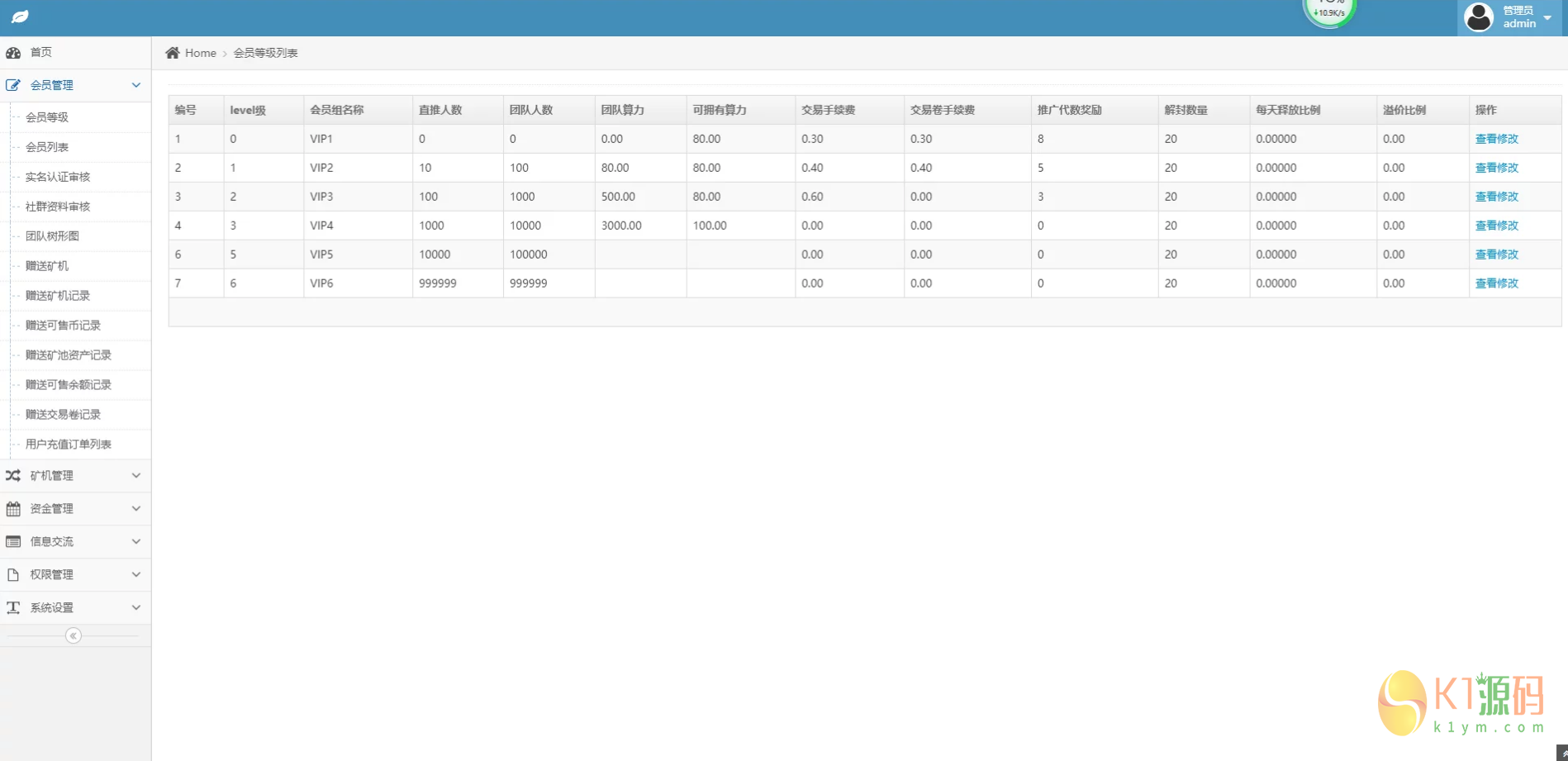Click the shuffle icon beside 矿机管理

click(13, 476)
